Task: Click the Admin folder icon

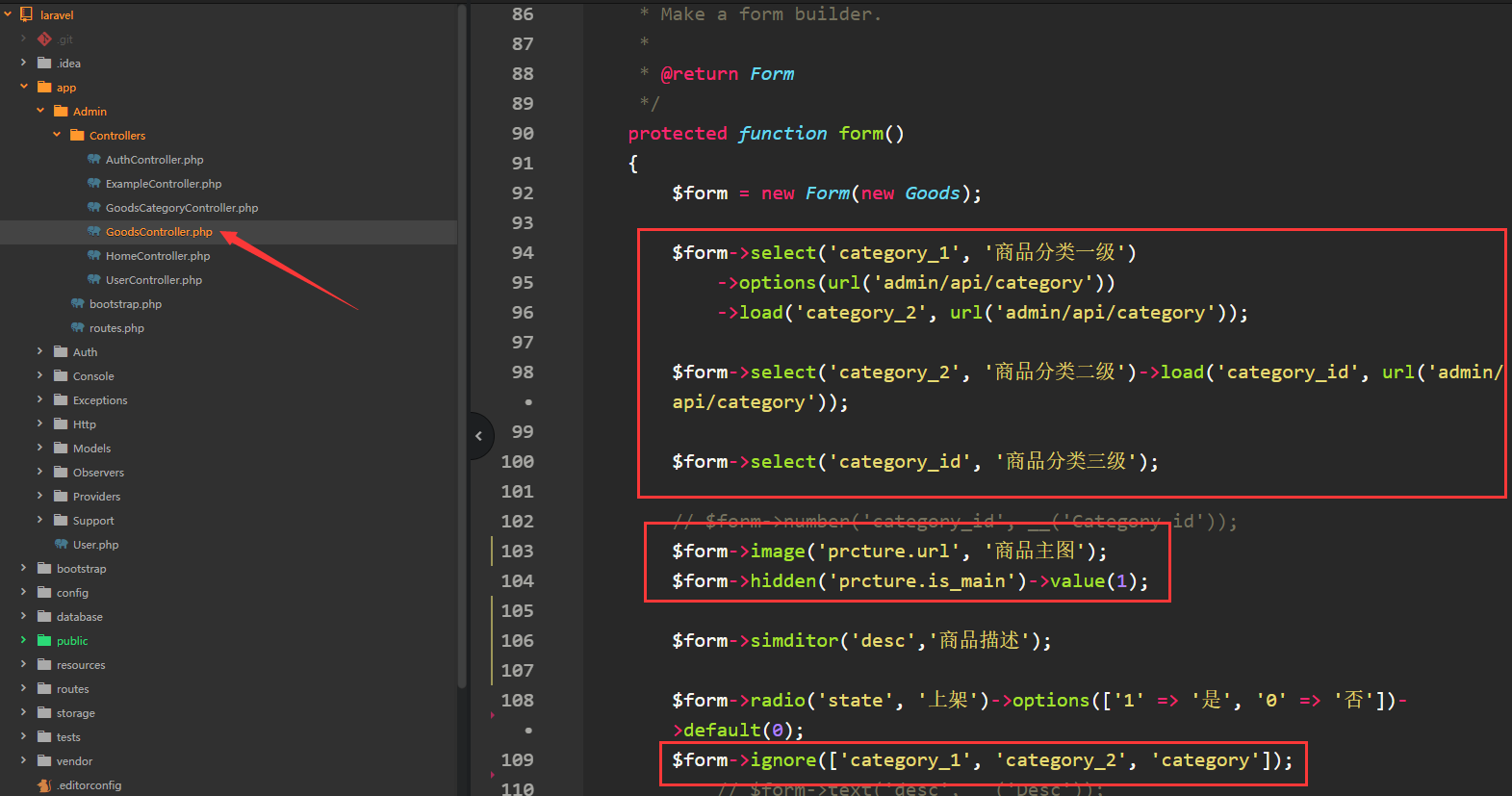Action: [x=61, y=112]
